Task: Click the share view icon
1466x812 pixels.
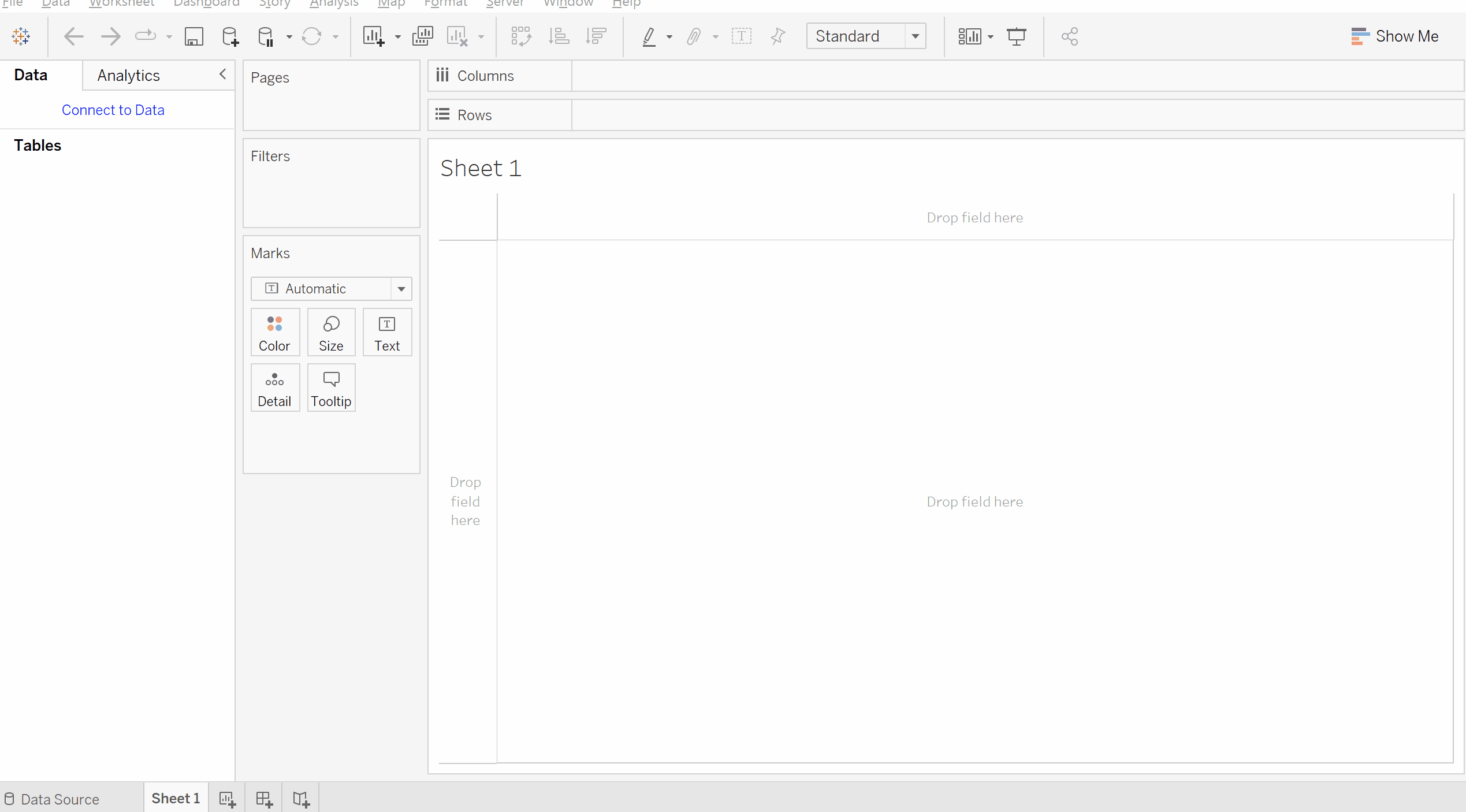Action: pyautogui.click(x=1069, y=36)
